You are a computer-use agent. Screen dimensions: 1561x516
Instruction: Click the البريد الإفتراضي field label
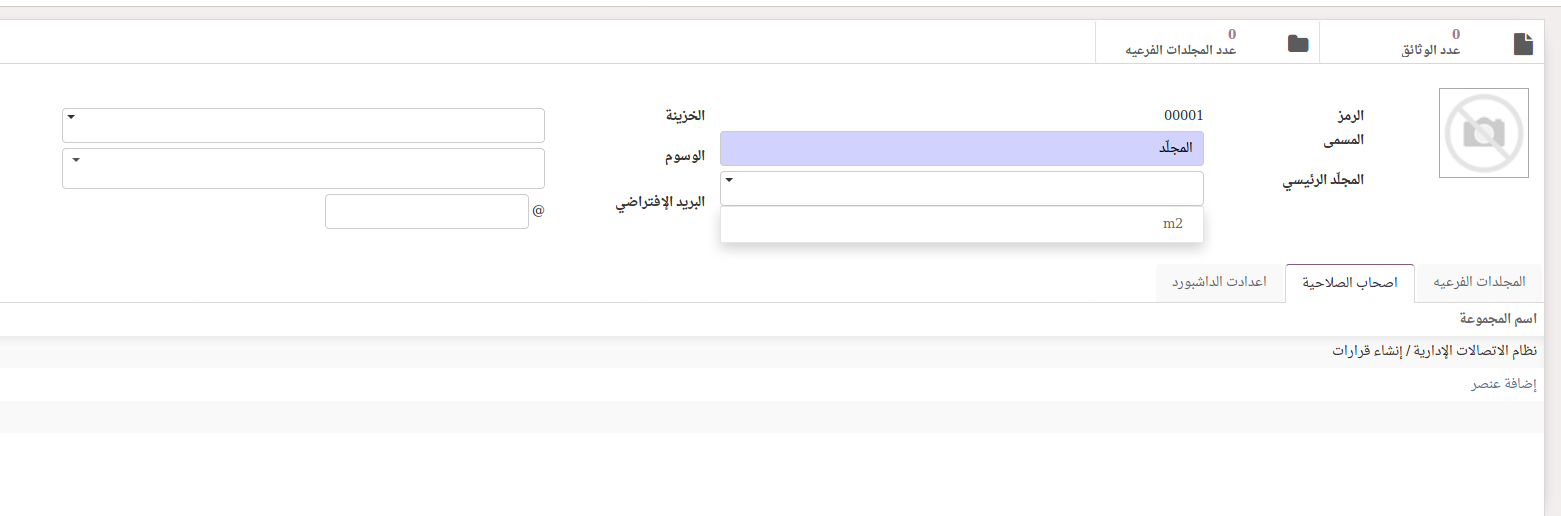(660, 201)
